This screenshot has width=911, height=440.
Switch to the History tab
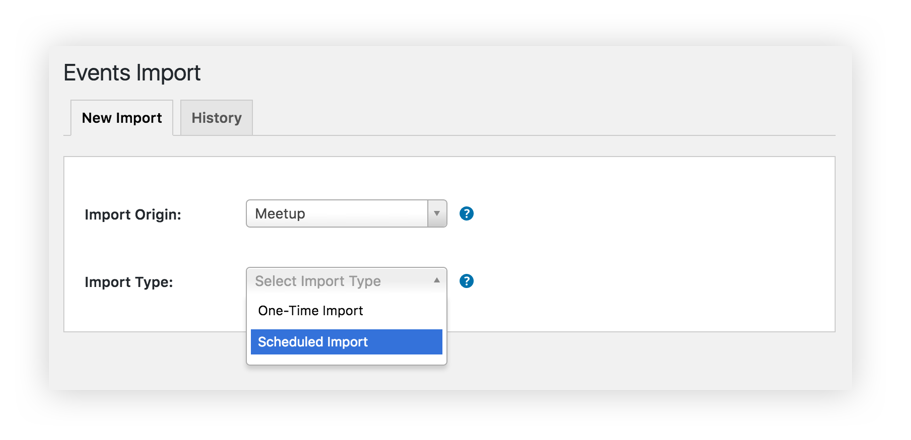coord(216,118)
